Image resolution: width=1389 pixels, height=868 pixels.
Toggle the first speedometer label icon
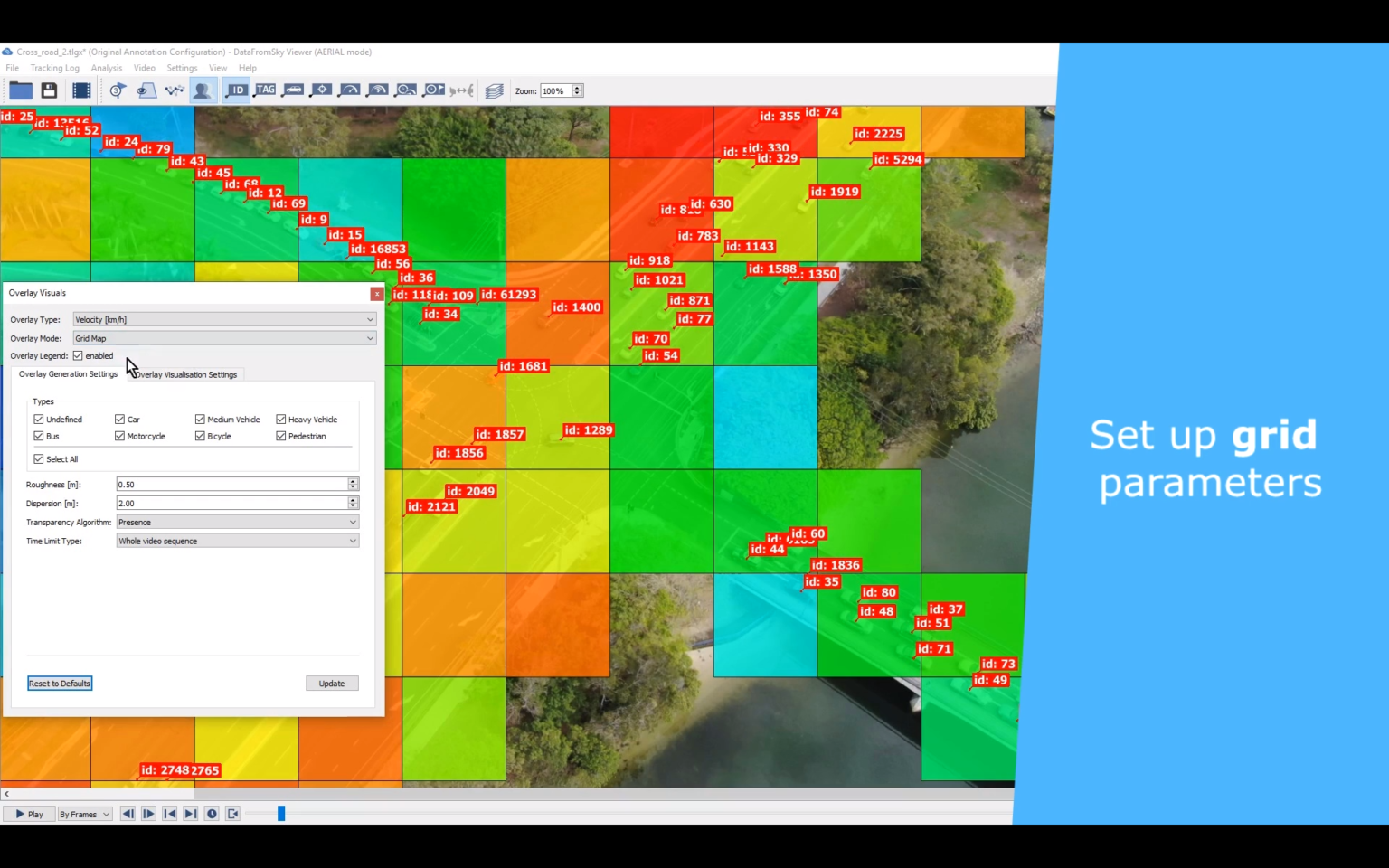coord(349,90)
